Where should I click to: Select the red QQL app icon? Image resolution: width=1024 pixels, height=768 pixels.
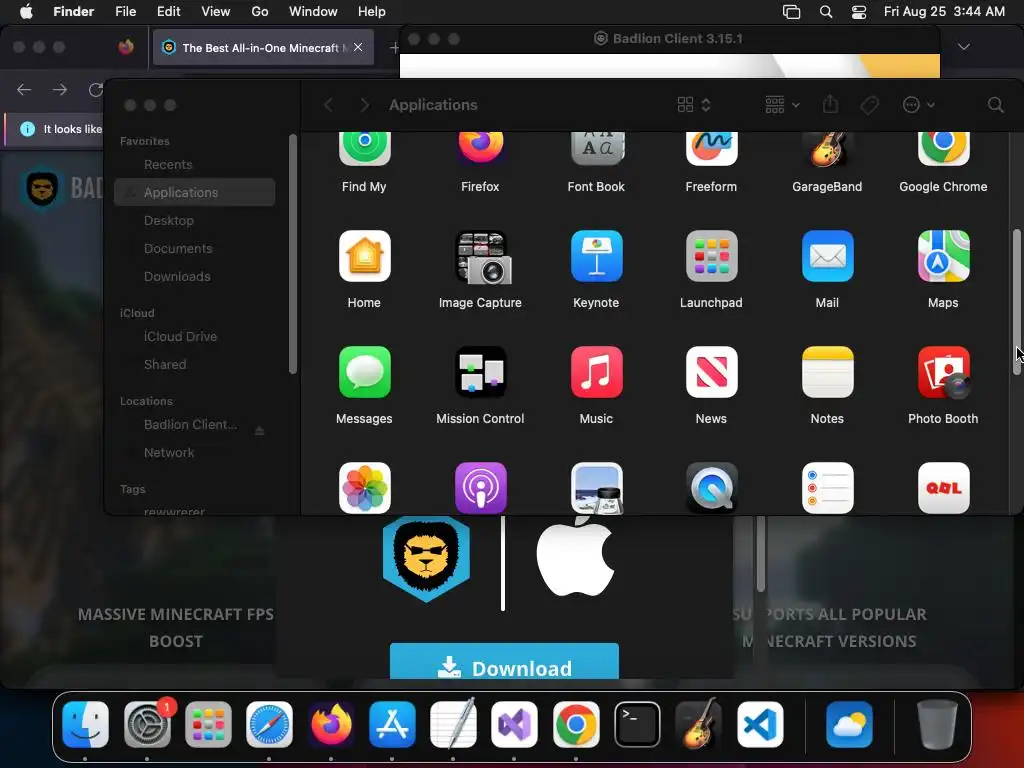pos(944,488)
